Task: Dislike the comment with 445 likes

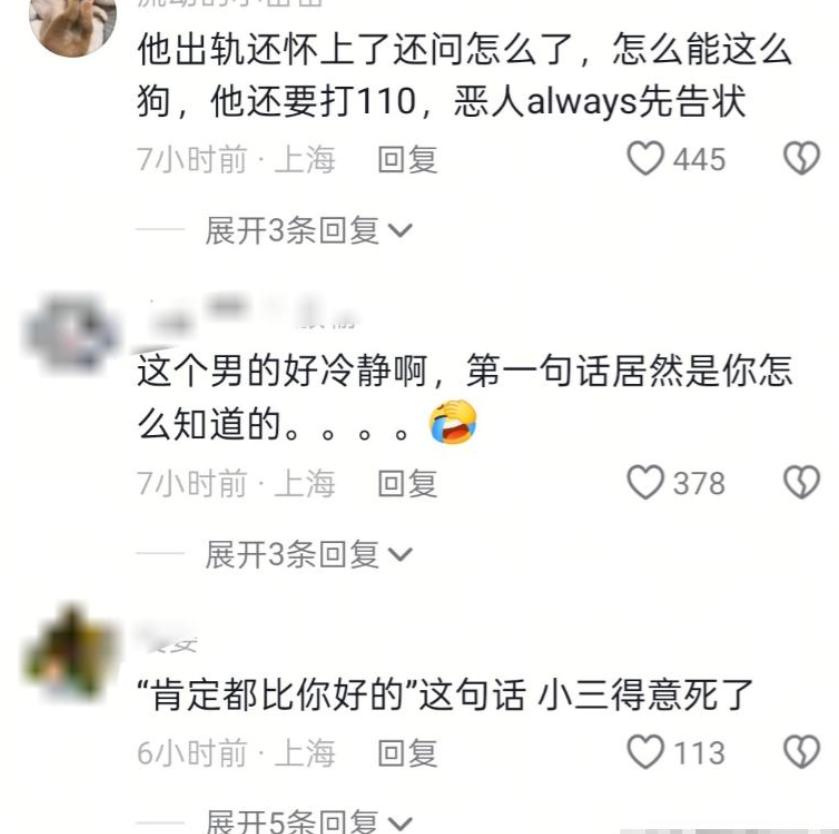Action: [x=802, y=158]
